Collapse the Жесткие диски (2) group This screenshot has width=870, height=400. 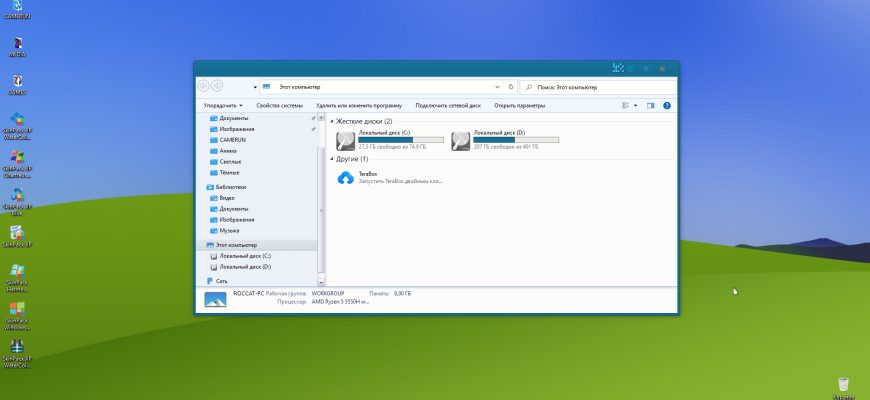coord(332,121)
